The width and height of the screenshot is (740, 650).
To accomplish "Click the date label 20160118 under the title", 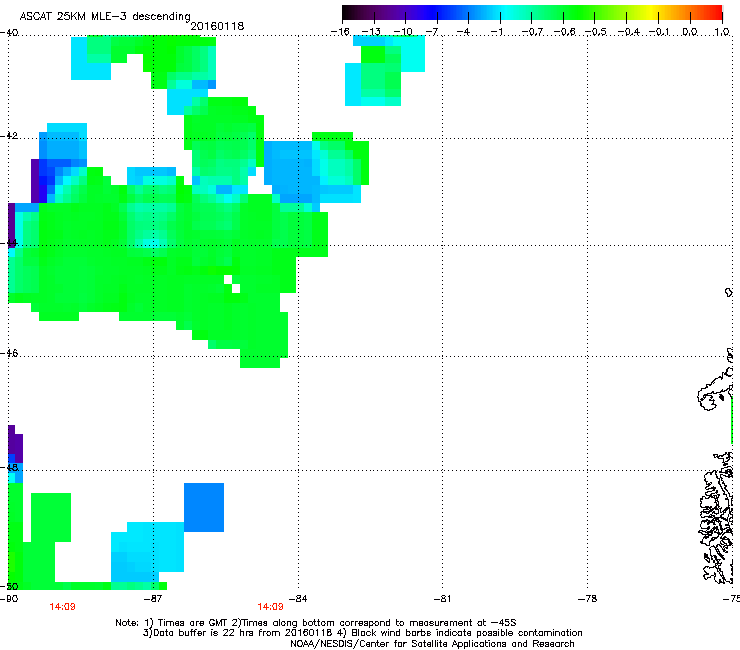I will point(217,26).
